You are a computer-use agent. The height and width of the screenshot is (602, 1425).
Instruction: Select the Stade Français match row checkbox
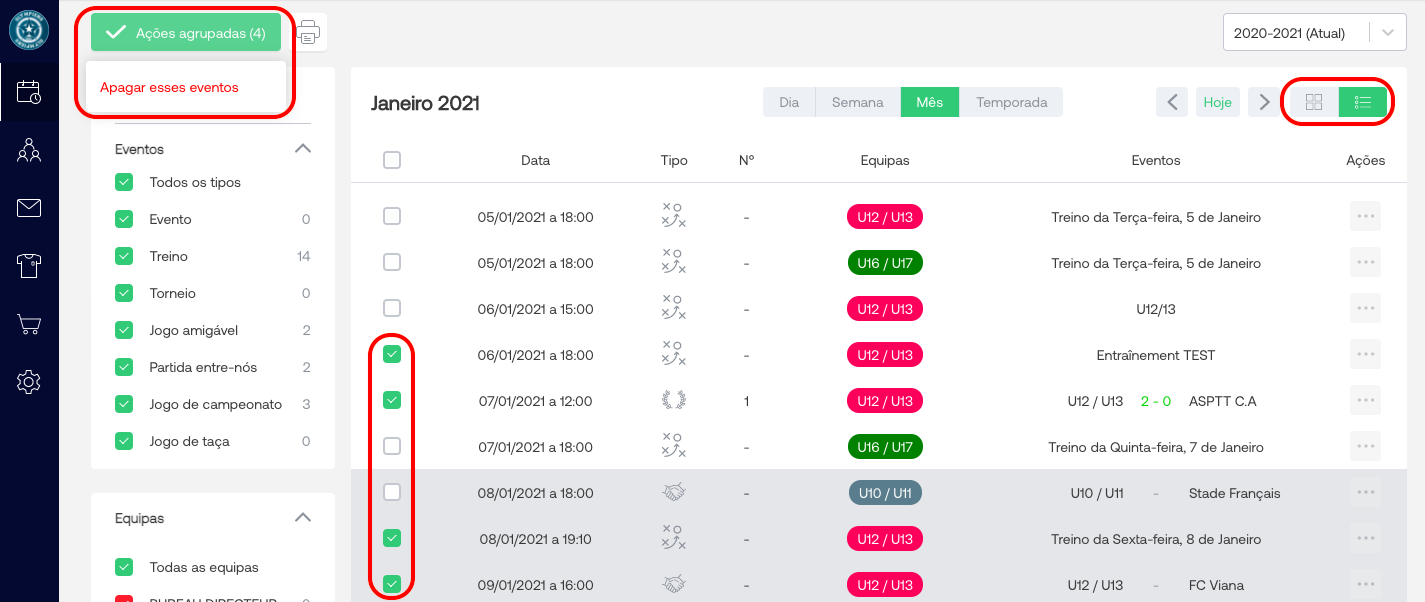click(x=392, y=492)
